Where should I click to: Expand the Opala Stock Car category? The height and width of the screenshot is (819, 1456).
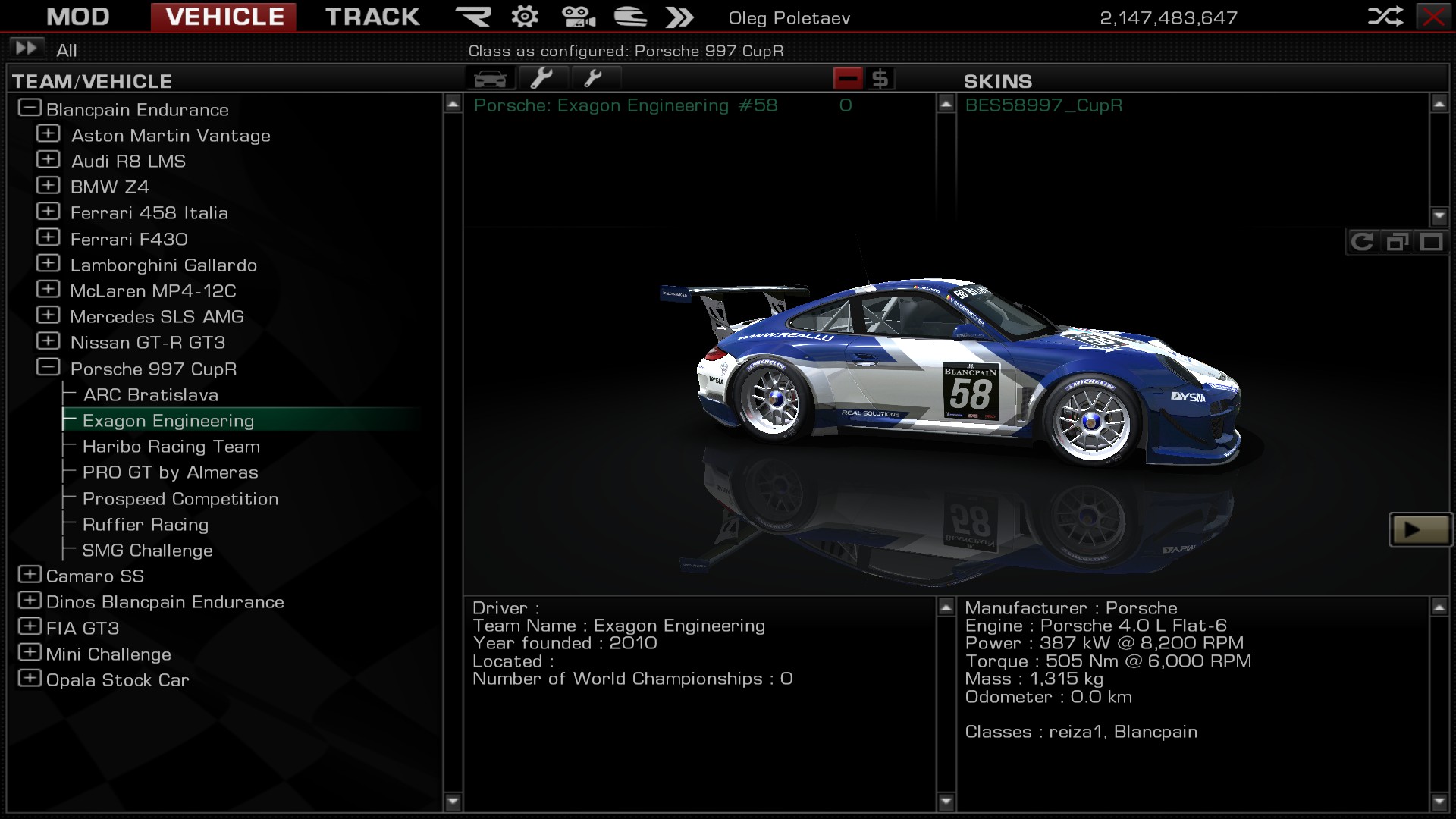(x=30, y=678)
